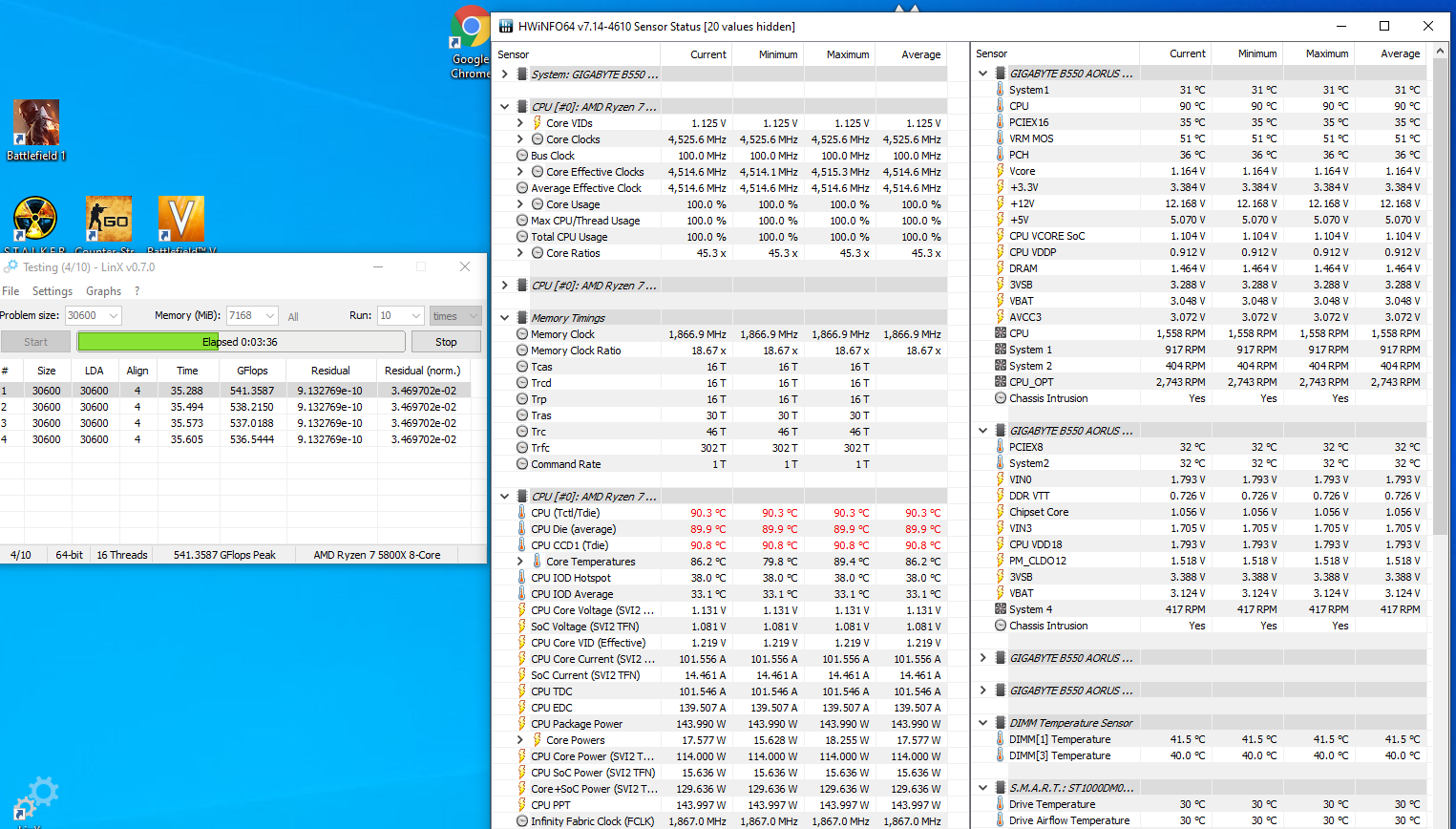Click the lightning icon beside CPU TDC
1456x829 pixels.
521,691
